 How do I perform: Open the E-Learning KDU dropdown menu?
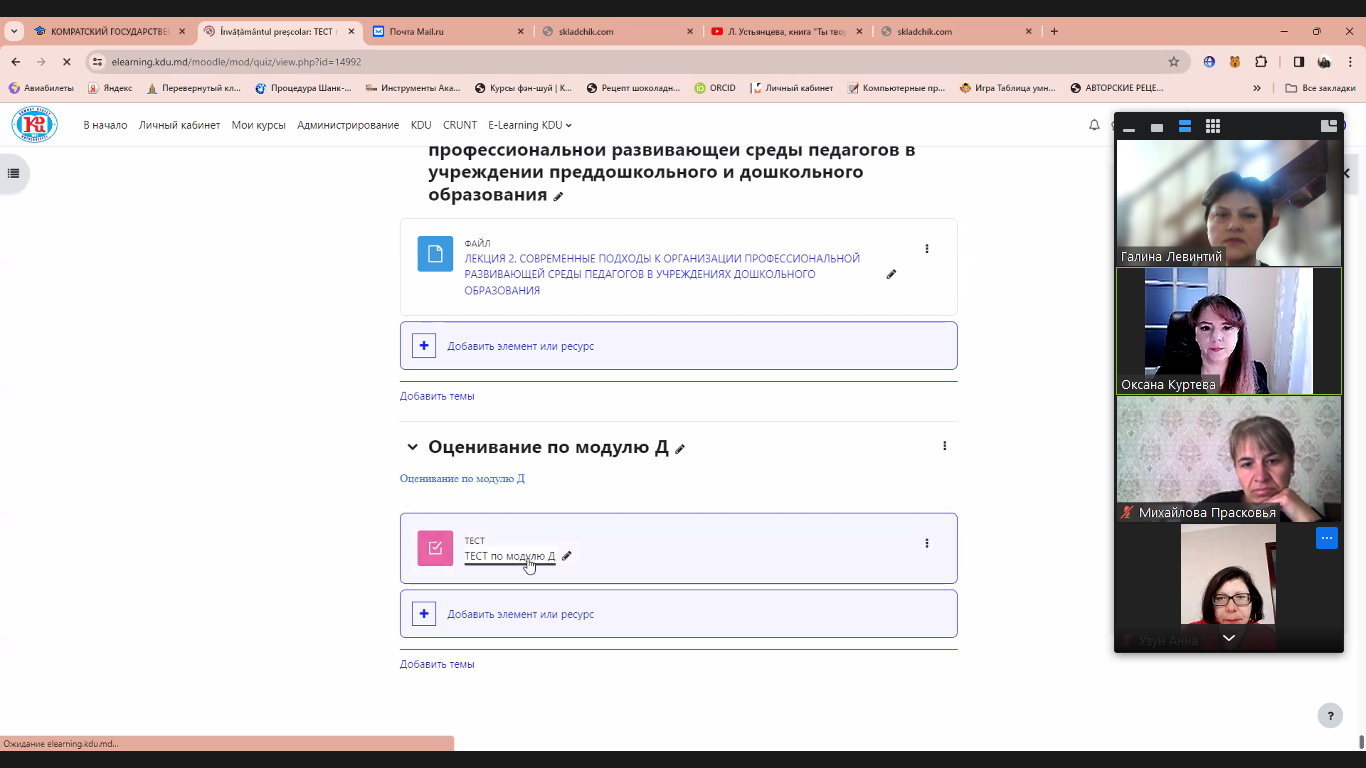[530, 125]
